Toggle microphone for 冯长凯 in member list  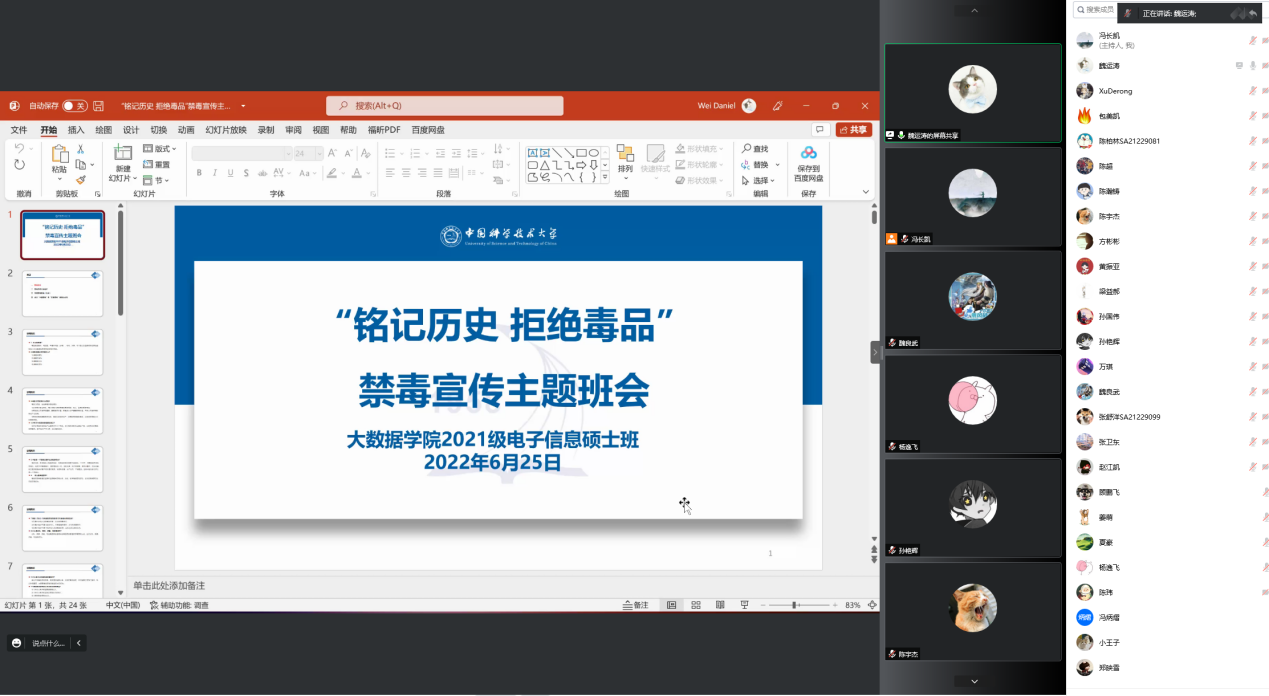[x=1252, y=40]
